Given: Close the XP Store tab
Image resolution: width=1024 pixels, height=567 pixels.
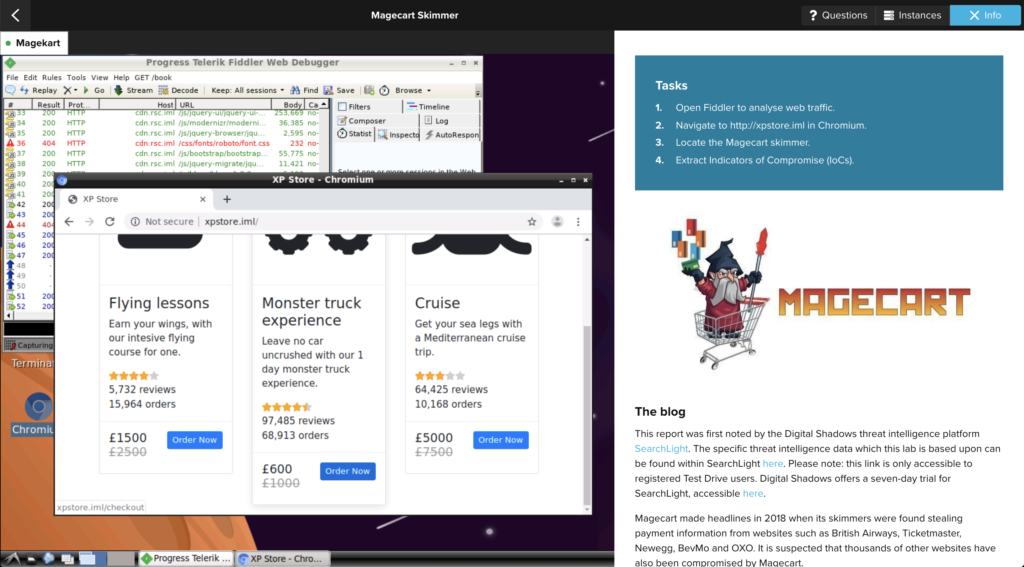Looking at the screenshot, I should (202, 199).
